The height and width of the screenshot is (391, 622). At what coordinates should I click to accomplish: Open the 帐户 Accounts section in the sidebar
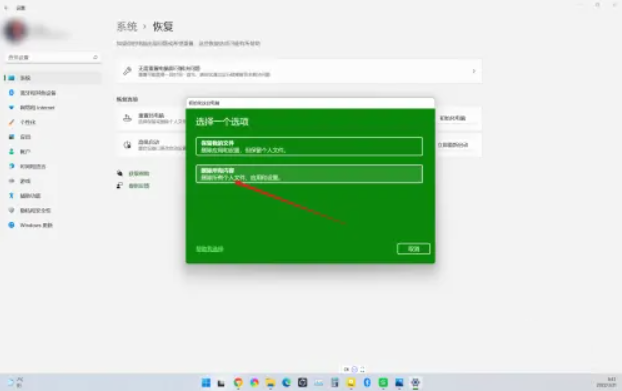click(x=52, y=151)
